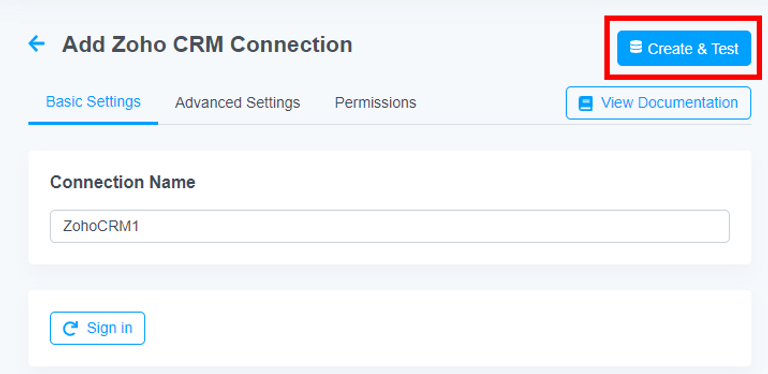This screenshot has width=768, height=374.
Task: Click the ZohoCRM1 text in the field
Action: 101,226
